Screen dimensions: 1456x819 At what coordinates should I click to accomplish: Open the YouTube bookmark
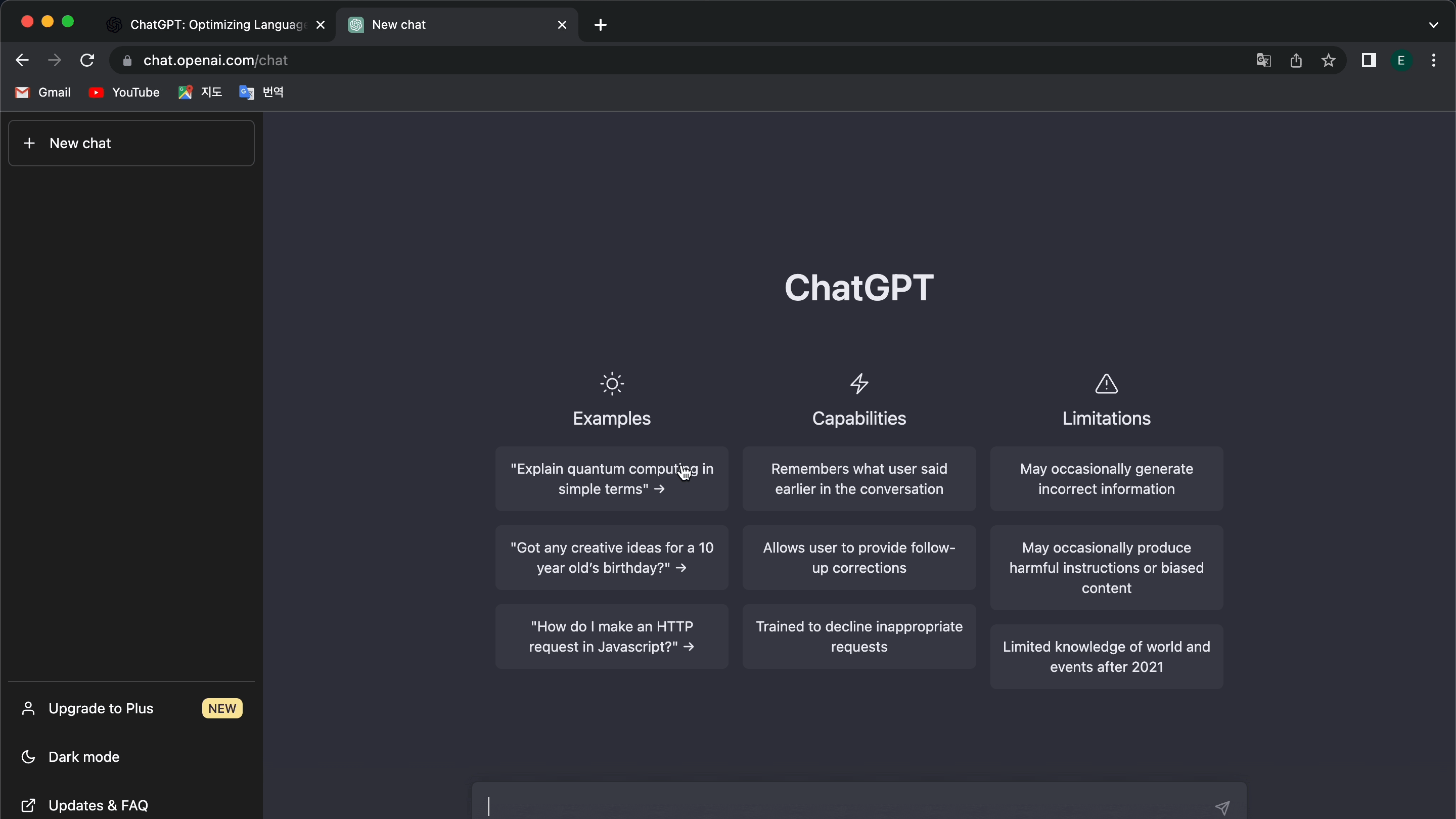(x=124, y=92)
